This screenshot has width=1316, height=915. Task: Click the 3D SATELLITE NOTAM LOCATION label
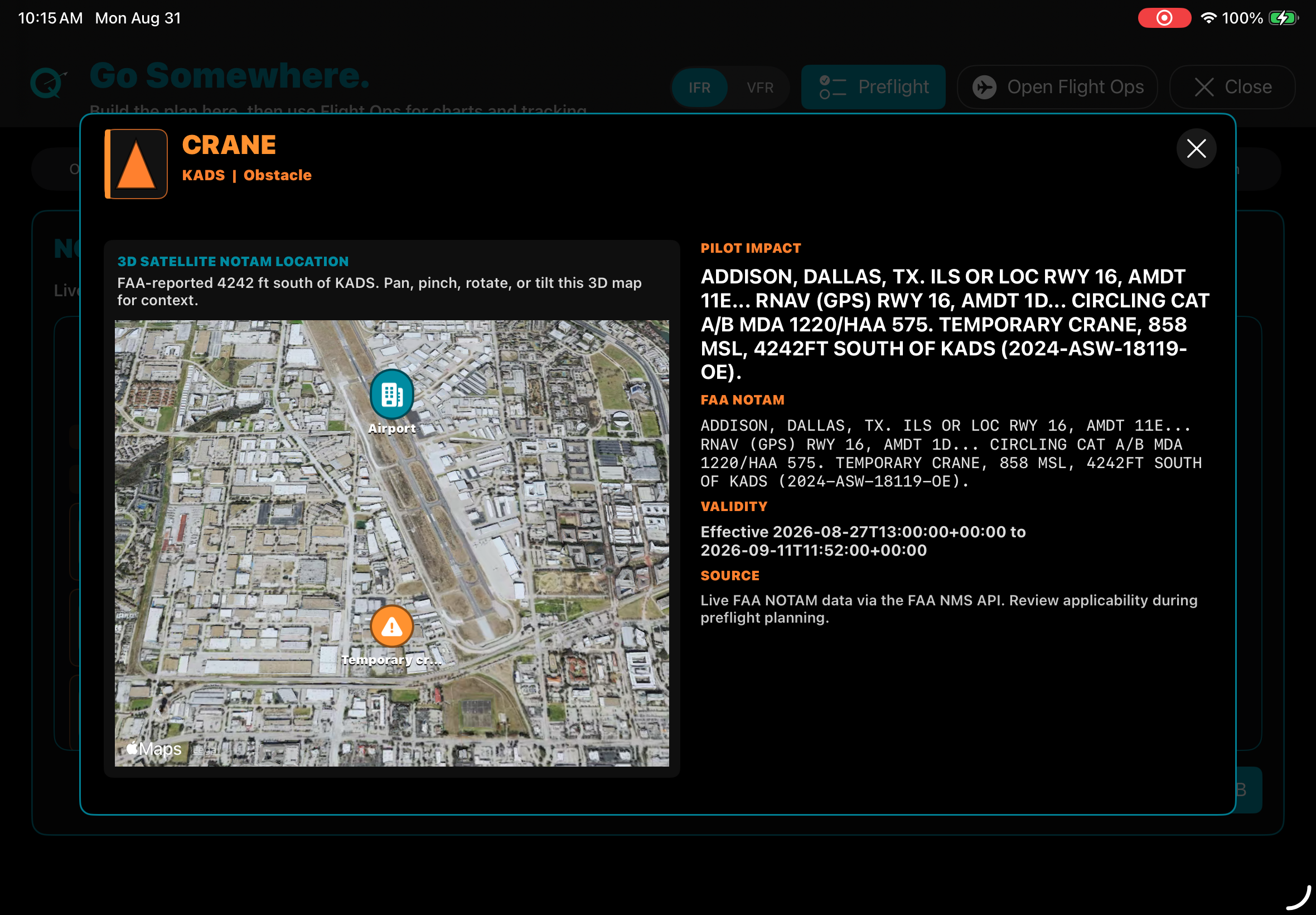click(233, 262)
